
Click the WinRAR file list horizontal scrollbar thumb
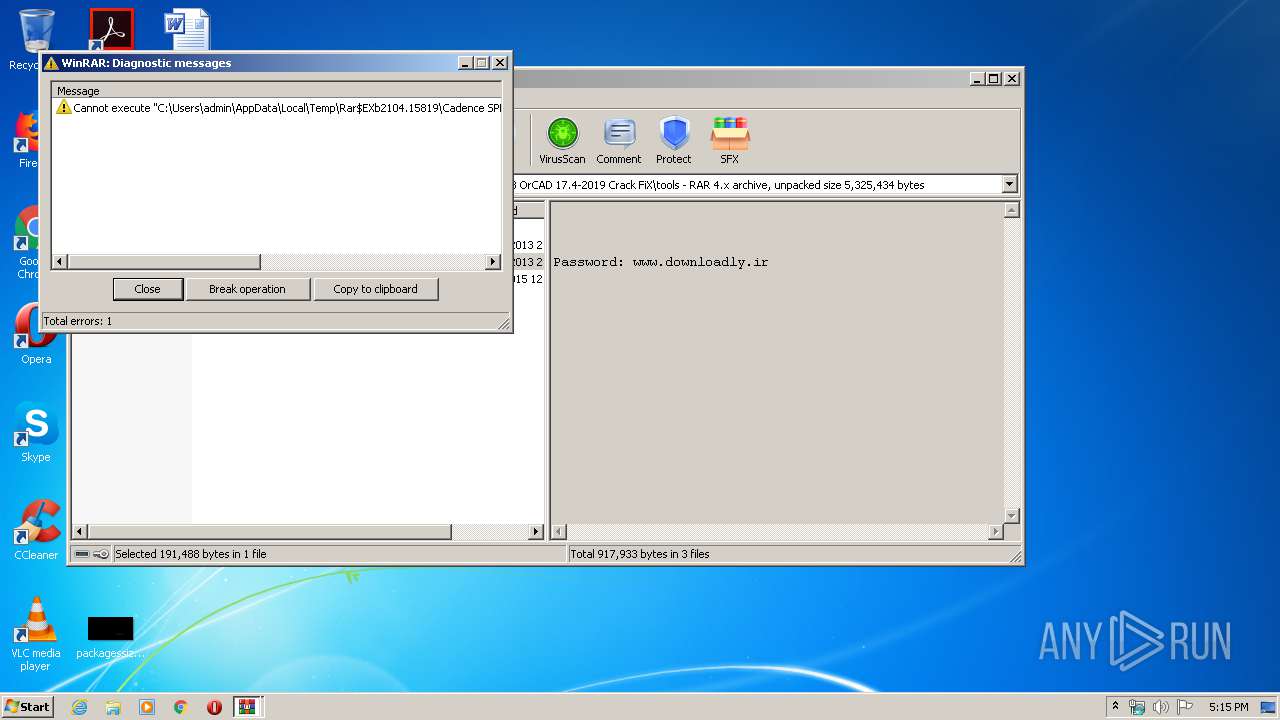(270, 532)
